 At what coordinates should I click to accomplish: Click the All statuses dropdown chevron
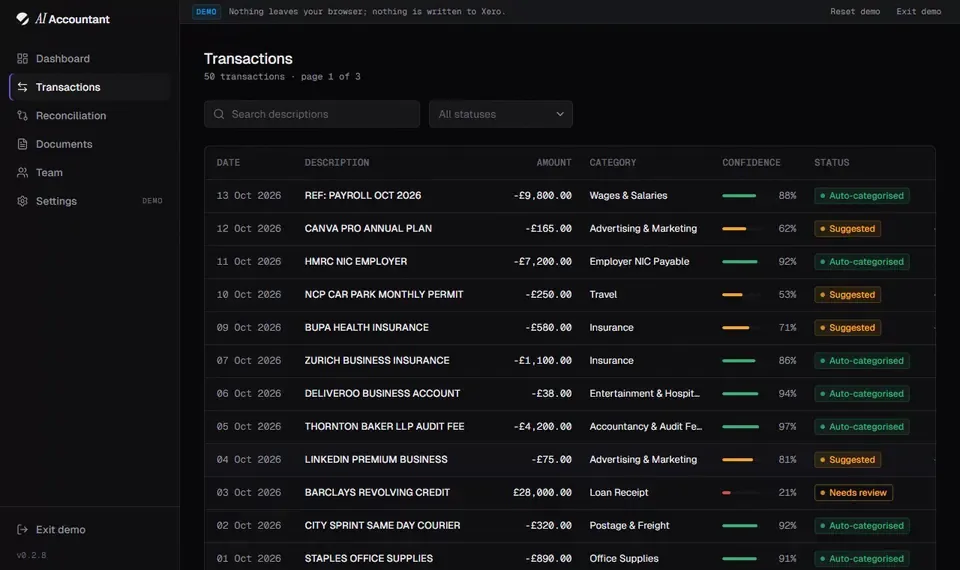[x=560, y=114]
